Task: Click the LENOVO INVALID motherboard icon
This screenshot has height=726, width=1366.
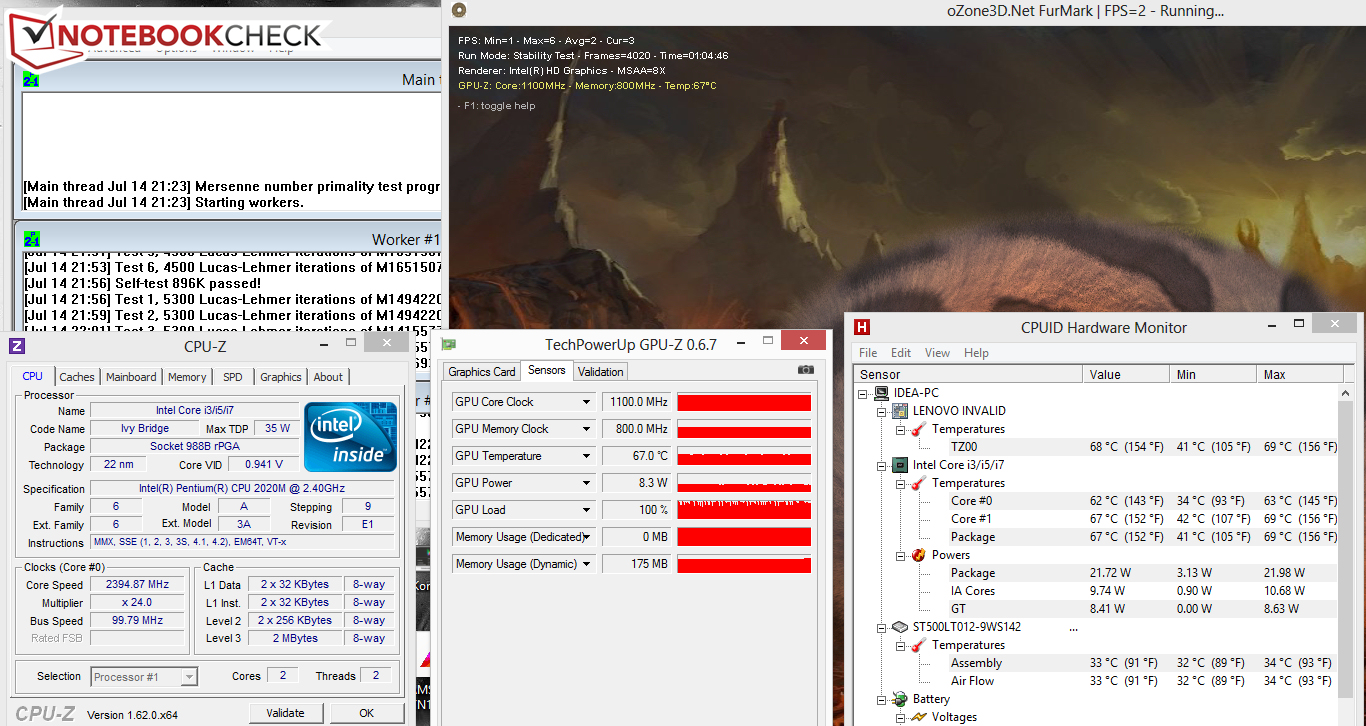Action: [900, 411]
